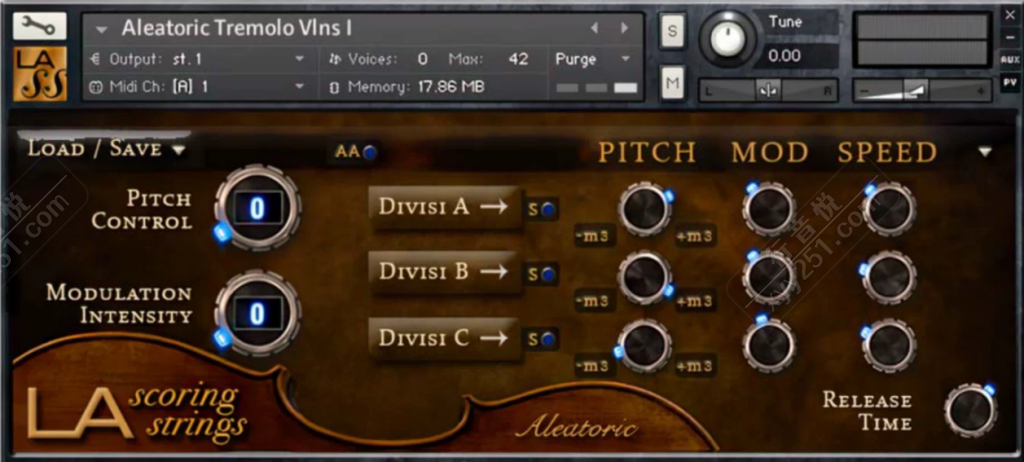This screenshot has height=462, width=1024.
Task: Click the Pitch Control knob
Action: point(257,208)
